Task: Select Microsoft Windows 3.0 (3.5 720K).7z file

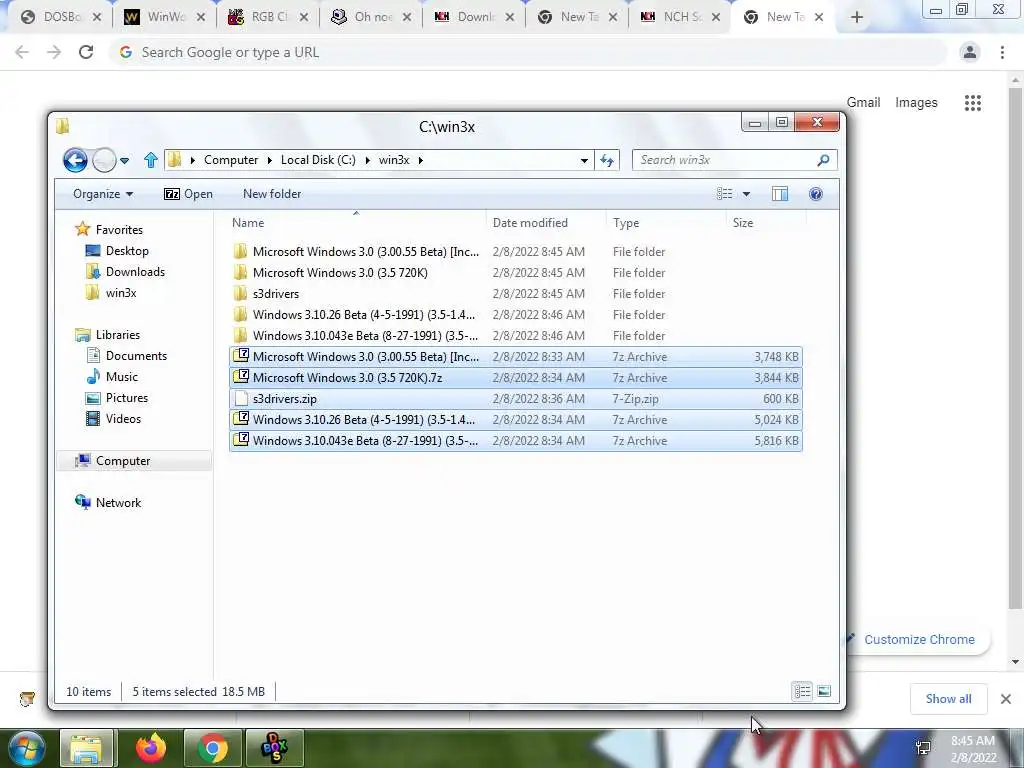Action: (x=516, y=377)
